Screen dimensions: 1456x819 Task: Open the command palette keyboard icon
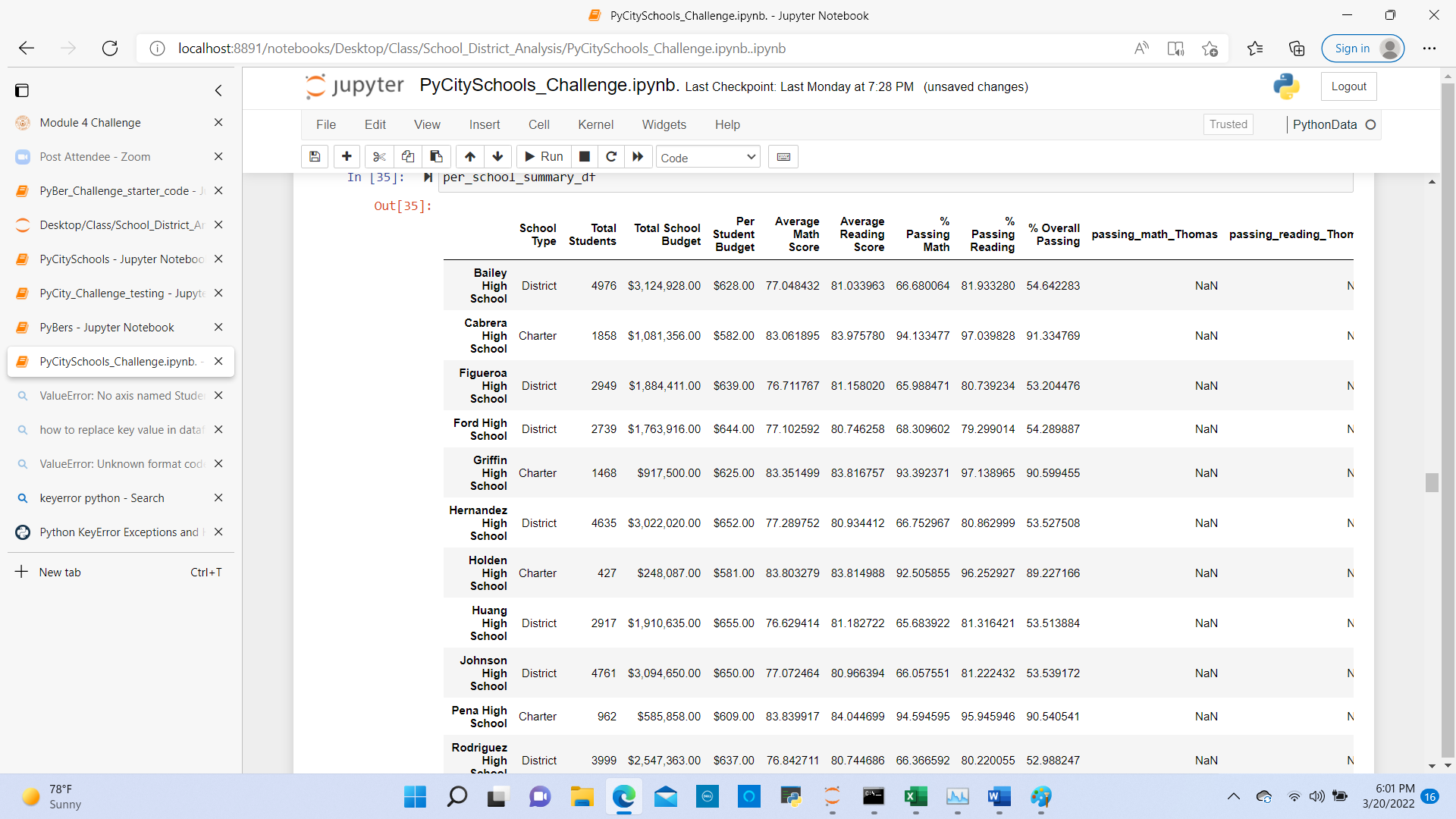coord(783,157)
